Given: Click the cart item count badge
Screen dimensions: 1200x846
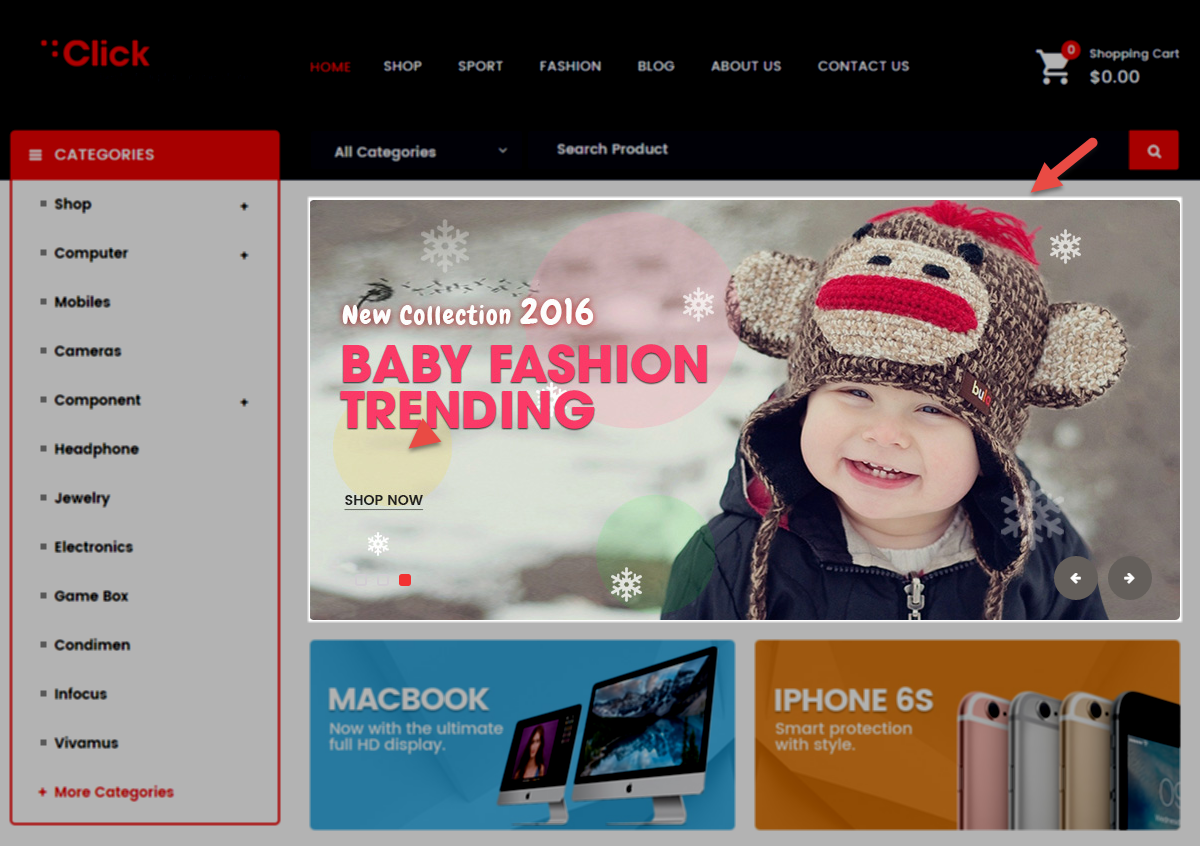Looking at the screenshot, I should 1071,50.
